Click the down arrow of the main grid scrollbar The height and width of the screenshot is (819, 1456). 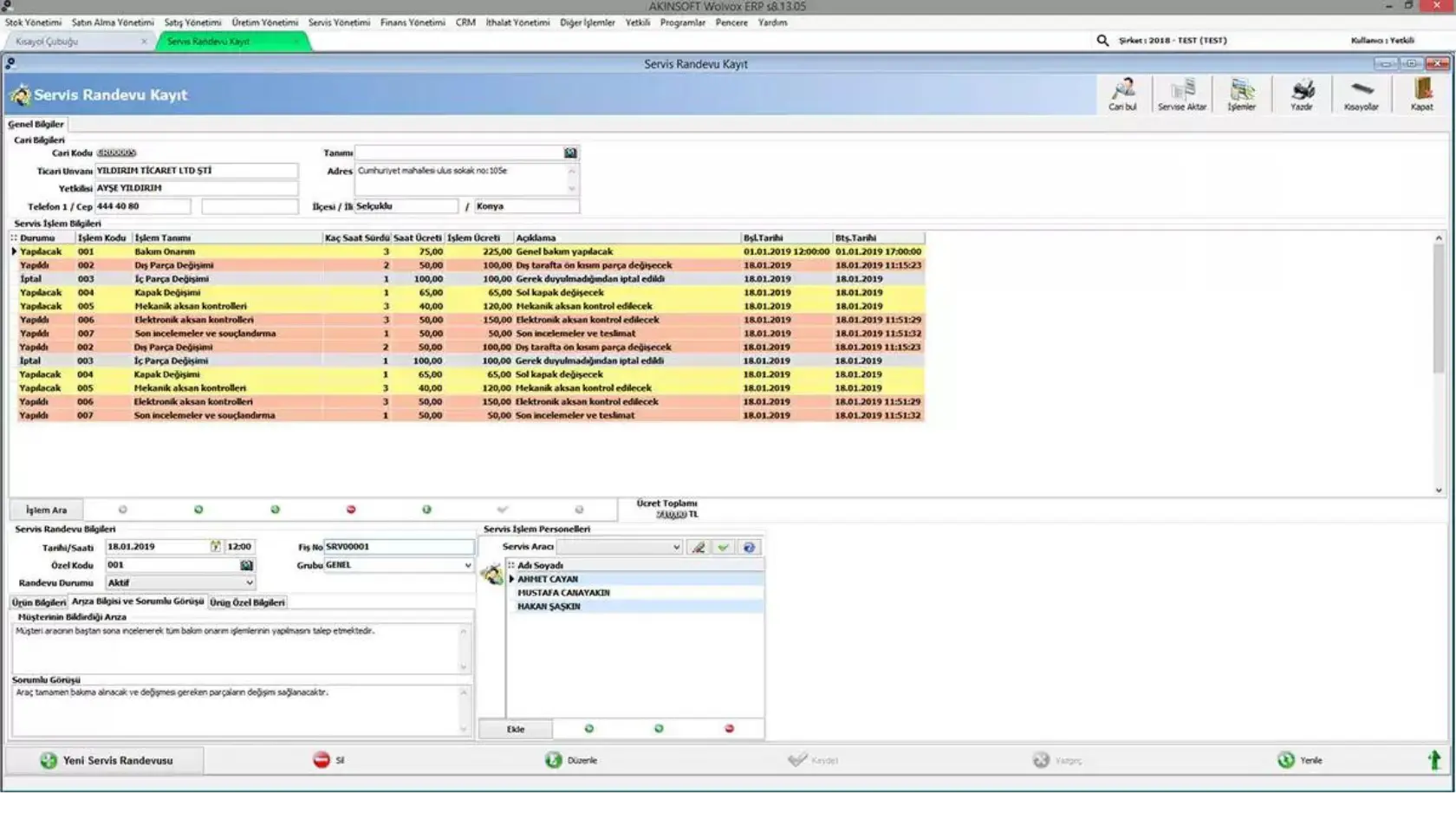coord(1439,491)
